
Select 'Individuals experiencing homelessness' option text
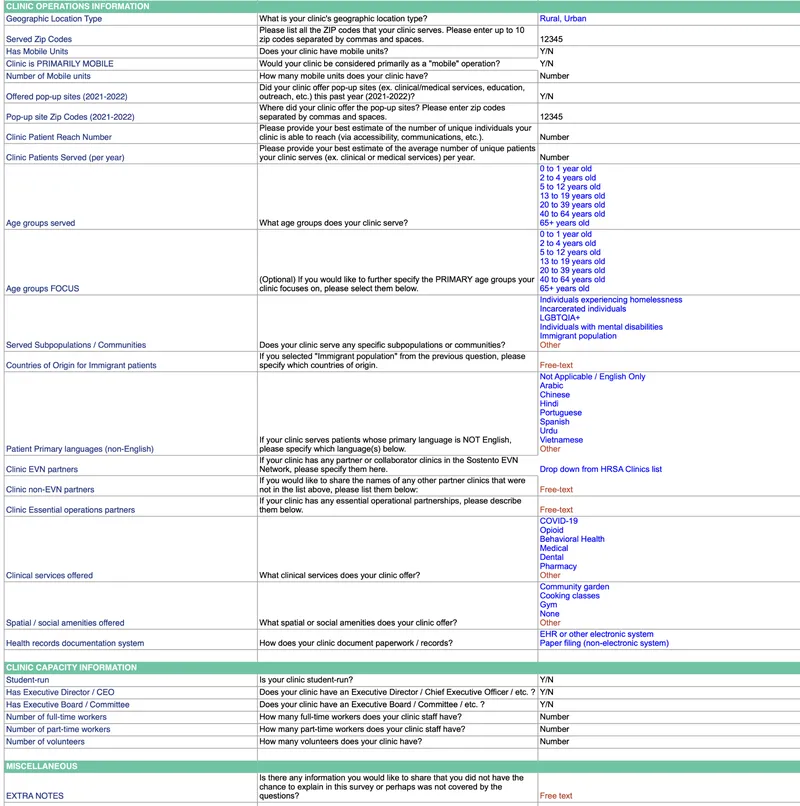611,300
